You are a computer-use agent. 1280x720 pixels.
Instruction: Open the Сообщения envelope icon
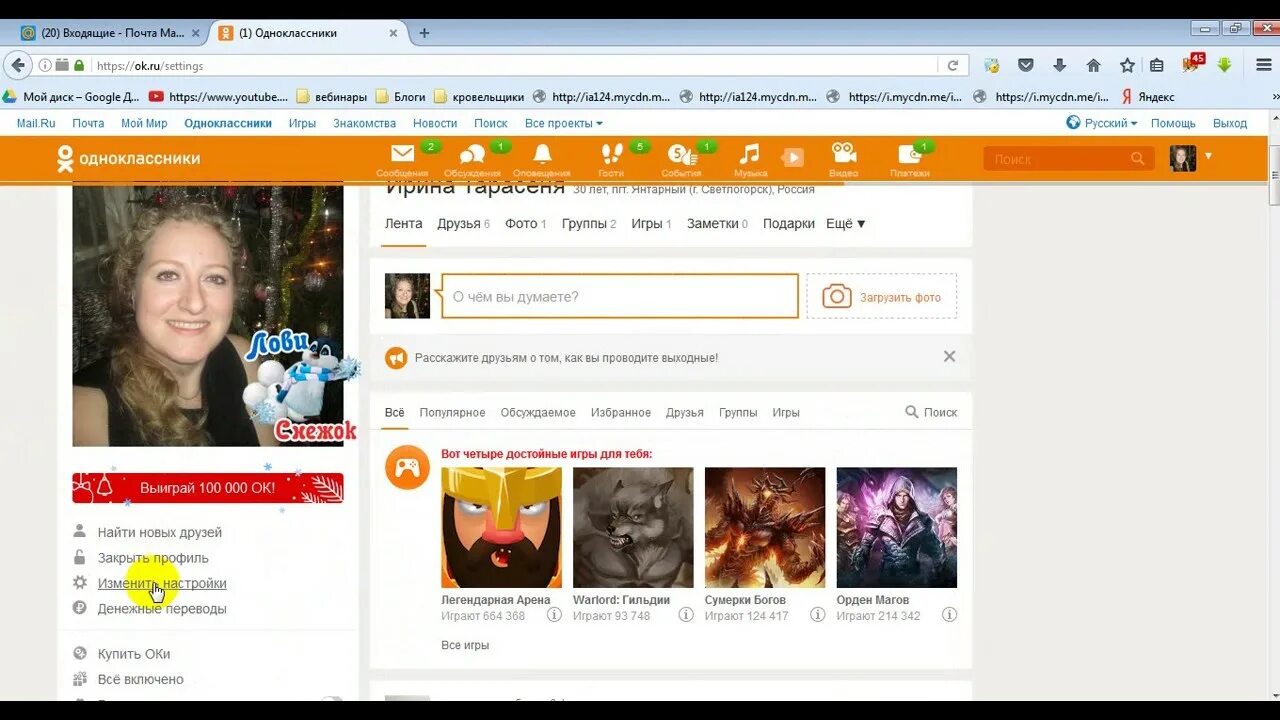point(402,154)
